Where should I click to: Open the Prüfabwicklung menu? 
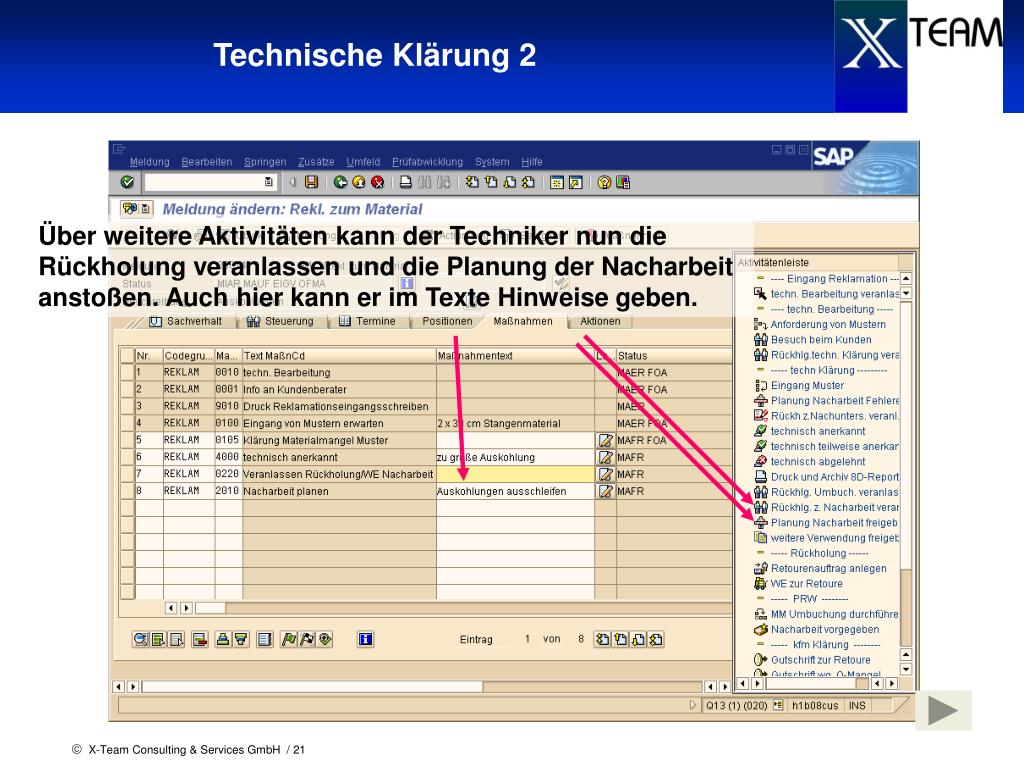pyautogui.click(x=427, y=162)
